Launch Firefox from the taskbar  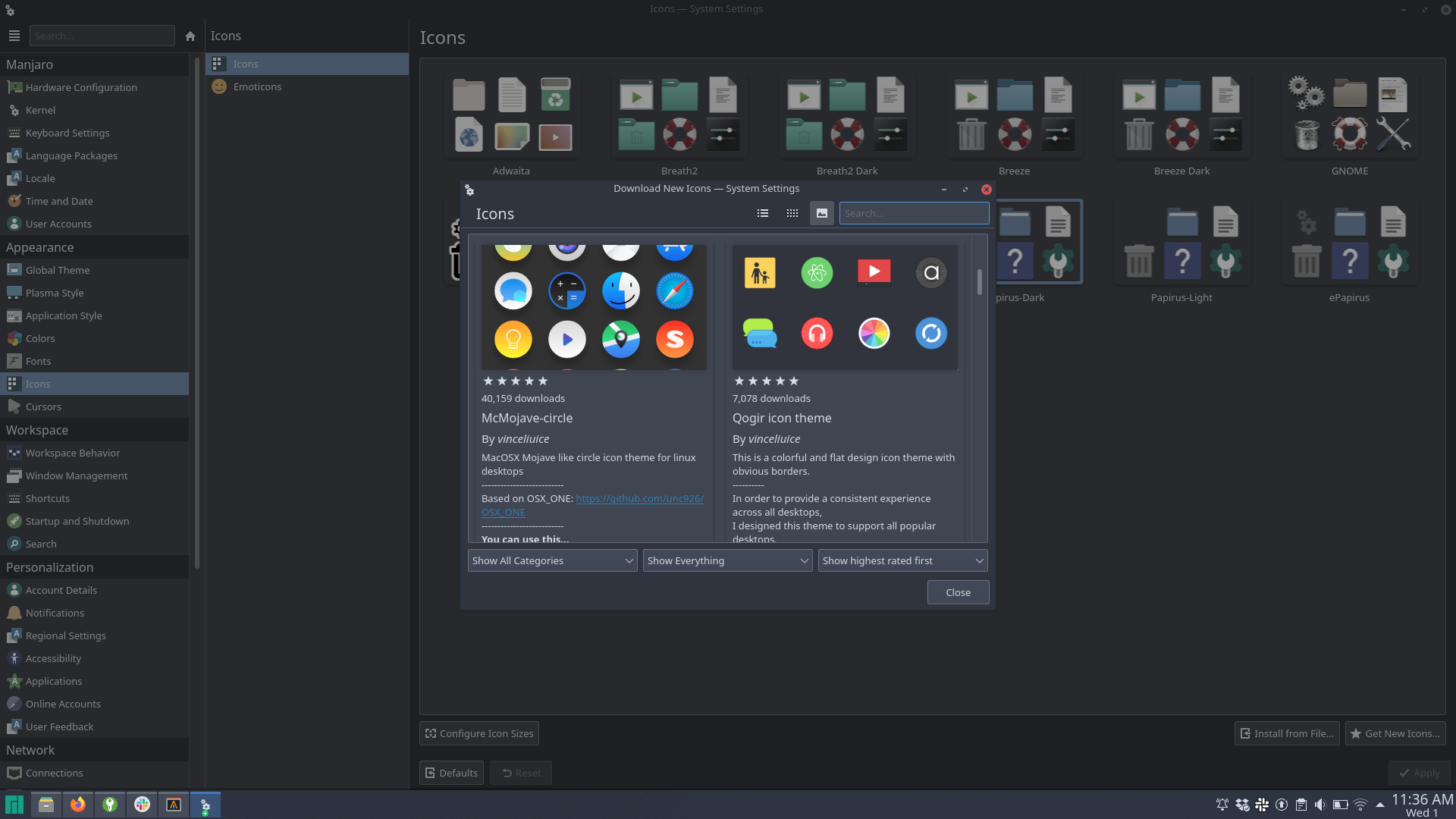coord(78,805)
